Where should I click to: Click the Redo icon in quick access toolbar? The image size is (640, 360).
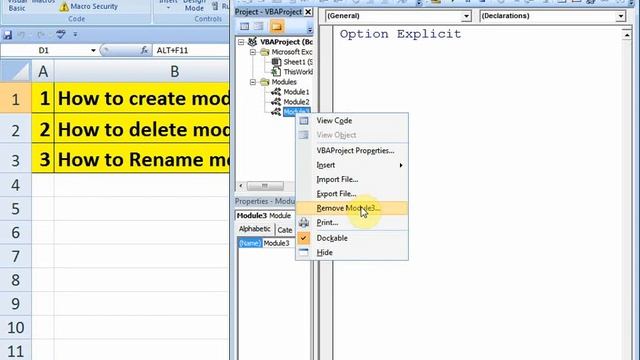tap(40, 35)
